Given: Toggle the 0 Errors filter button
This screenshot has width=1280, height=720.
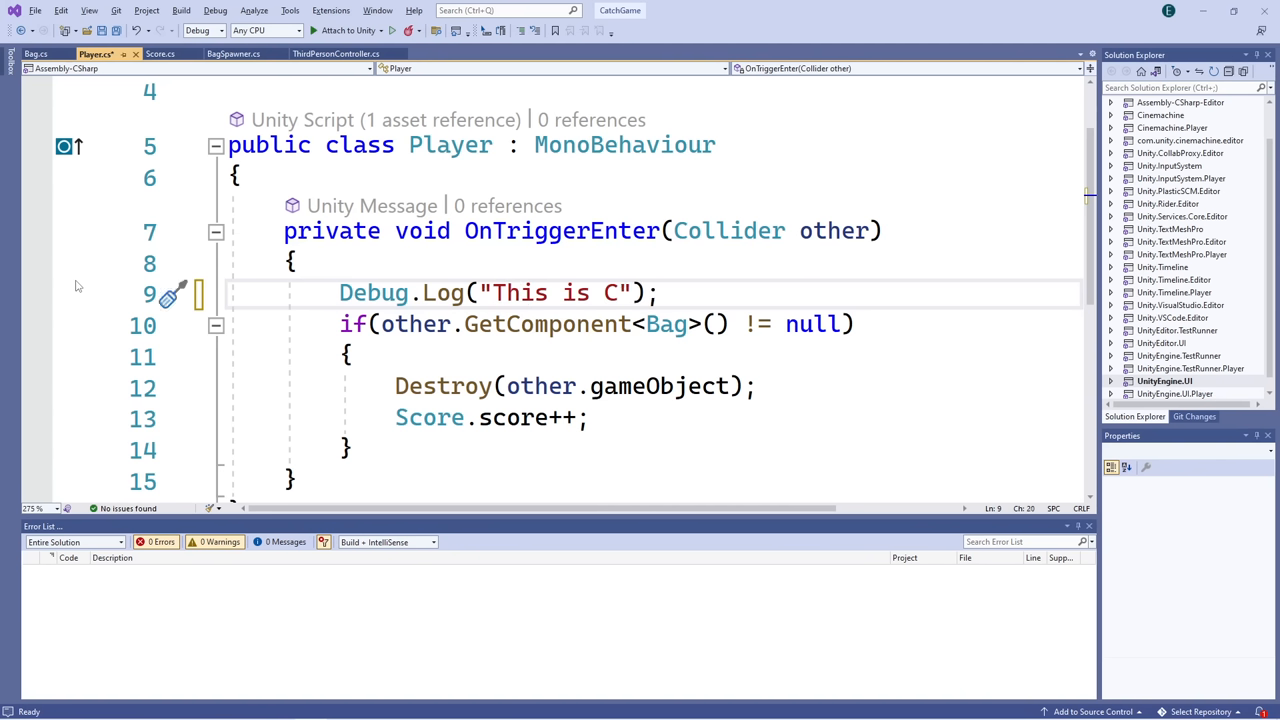Looking at the screenshot, I should click(x=155, y=541).
